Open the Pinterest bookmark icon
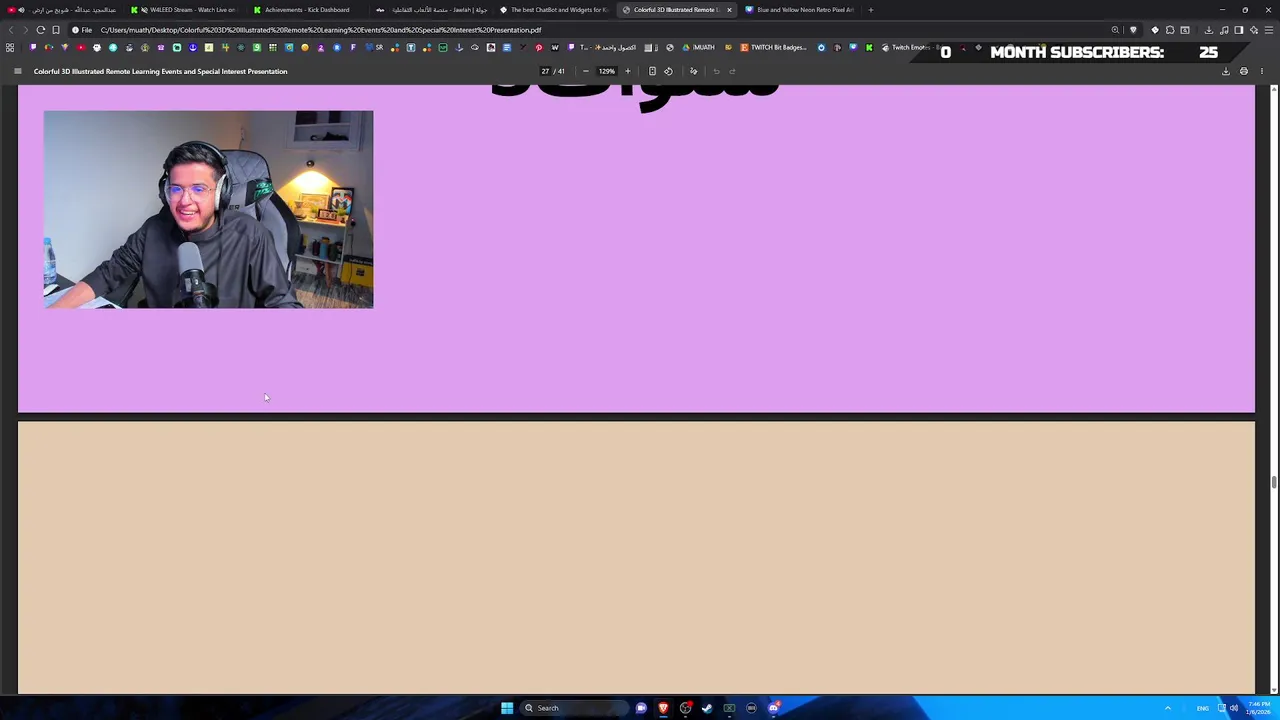The width and height of the screenshot is (1280, 720). coord(538,47)
